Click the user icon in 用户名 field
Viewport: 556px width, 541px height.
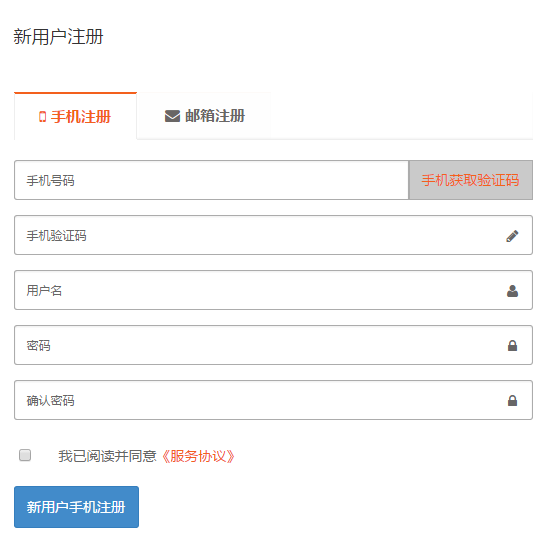pos(512,291)
